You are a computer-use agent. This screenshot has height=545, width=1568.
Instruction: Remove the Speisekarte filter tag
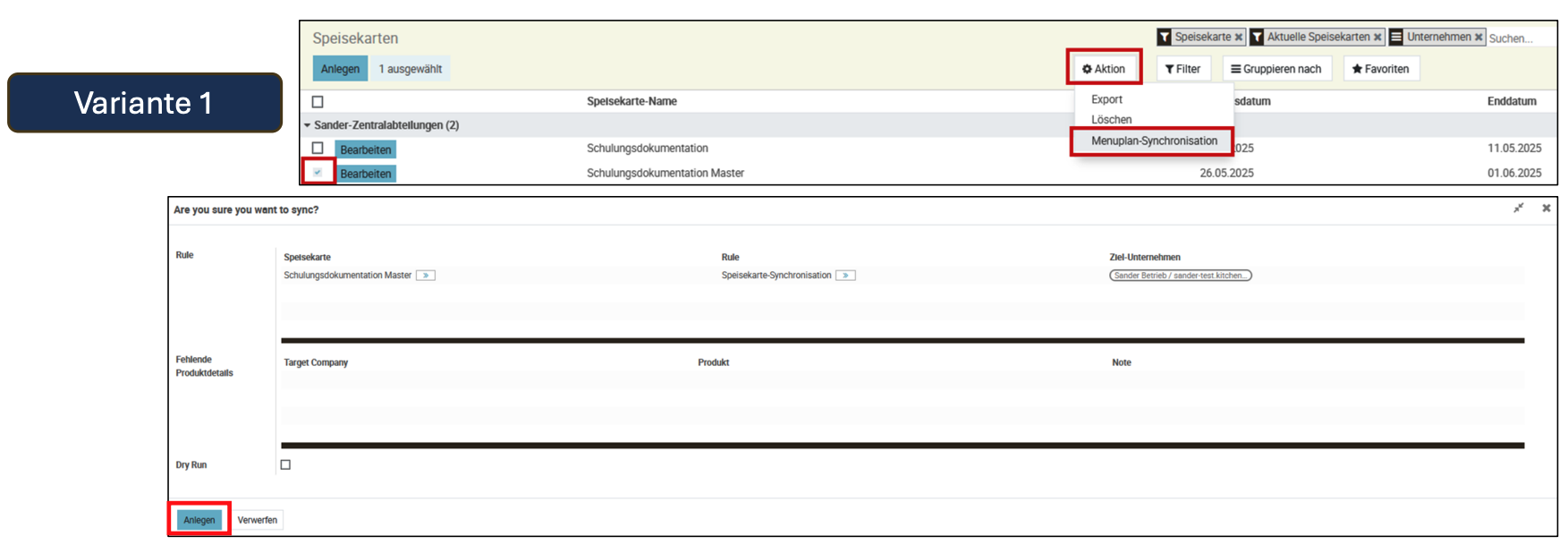point(1238,38)
